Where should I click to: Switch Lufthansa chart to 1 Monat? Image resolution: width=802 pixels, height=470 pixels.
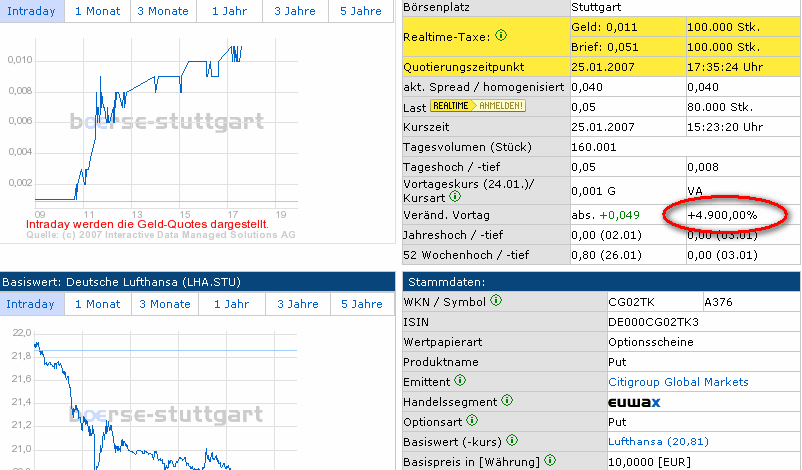[98, 304]
